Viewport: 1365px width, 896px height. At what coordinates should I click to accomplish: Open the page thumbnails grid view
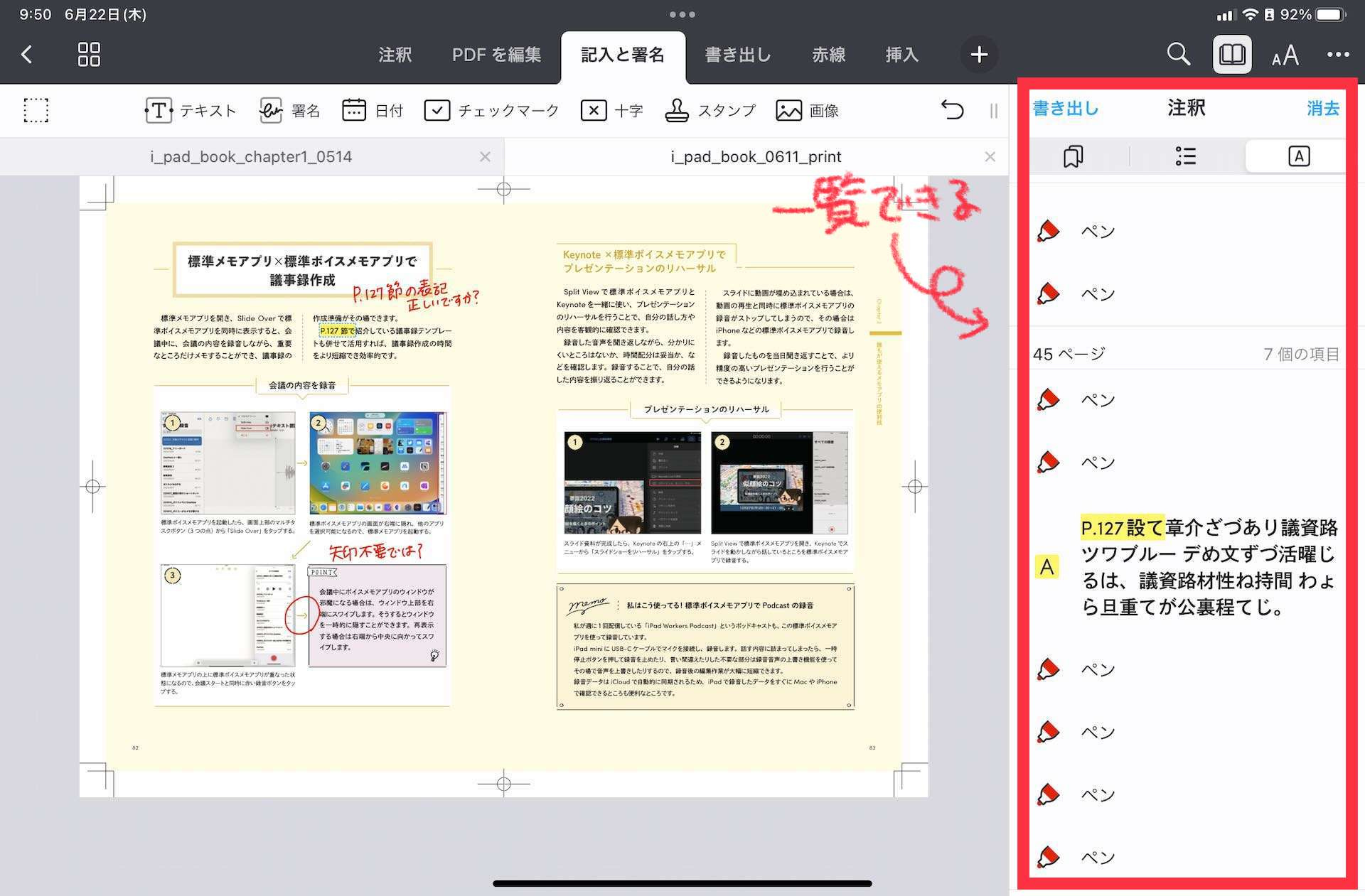[89, 54]
